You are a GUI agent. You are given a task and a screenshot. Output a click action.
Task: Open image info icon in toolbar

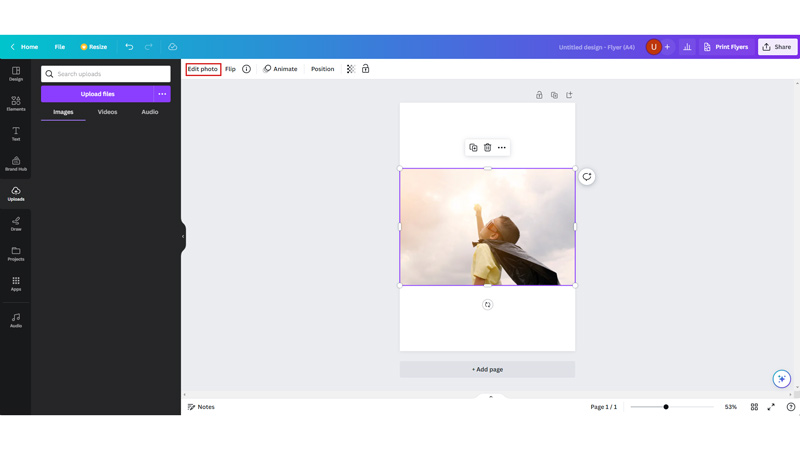click(246, 69)
